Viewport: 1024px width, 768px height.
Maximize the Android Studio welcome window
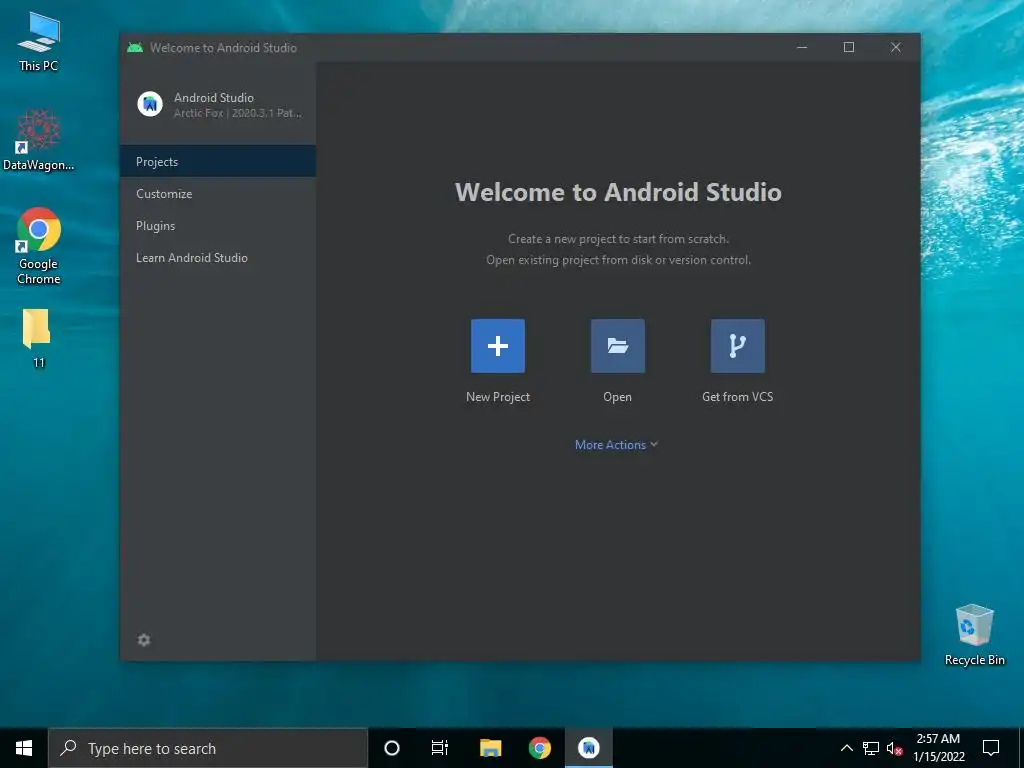pyautogui.click(x=849, y=47)
